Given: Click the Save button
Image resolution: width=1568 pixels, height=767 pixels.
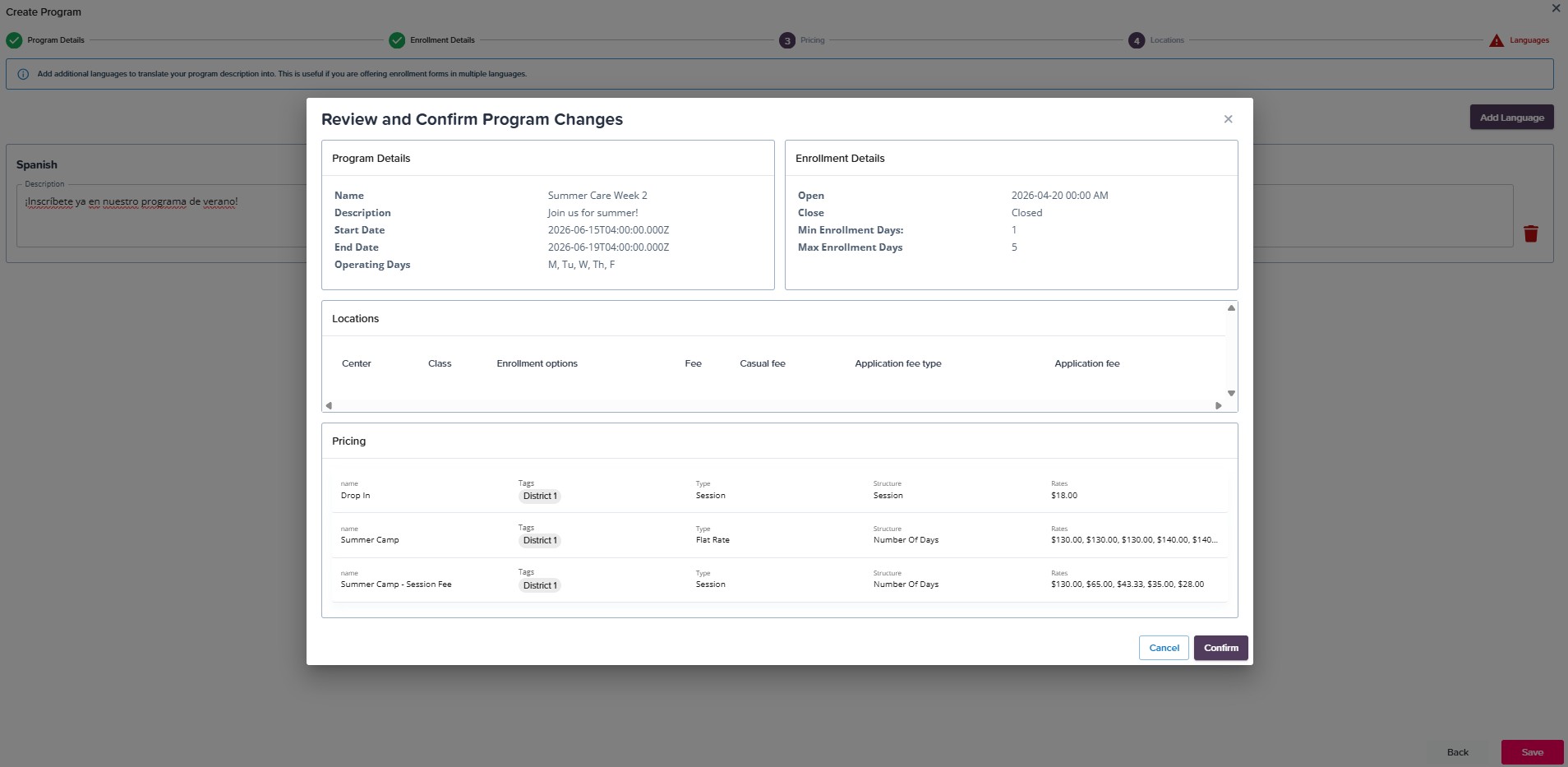Looking at the screenshot, I should coord(1532,752).
